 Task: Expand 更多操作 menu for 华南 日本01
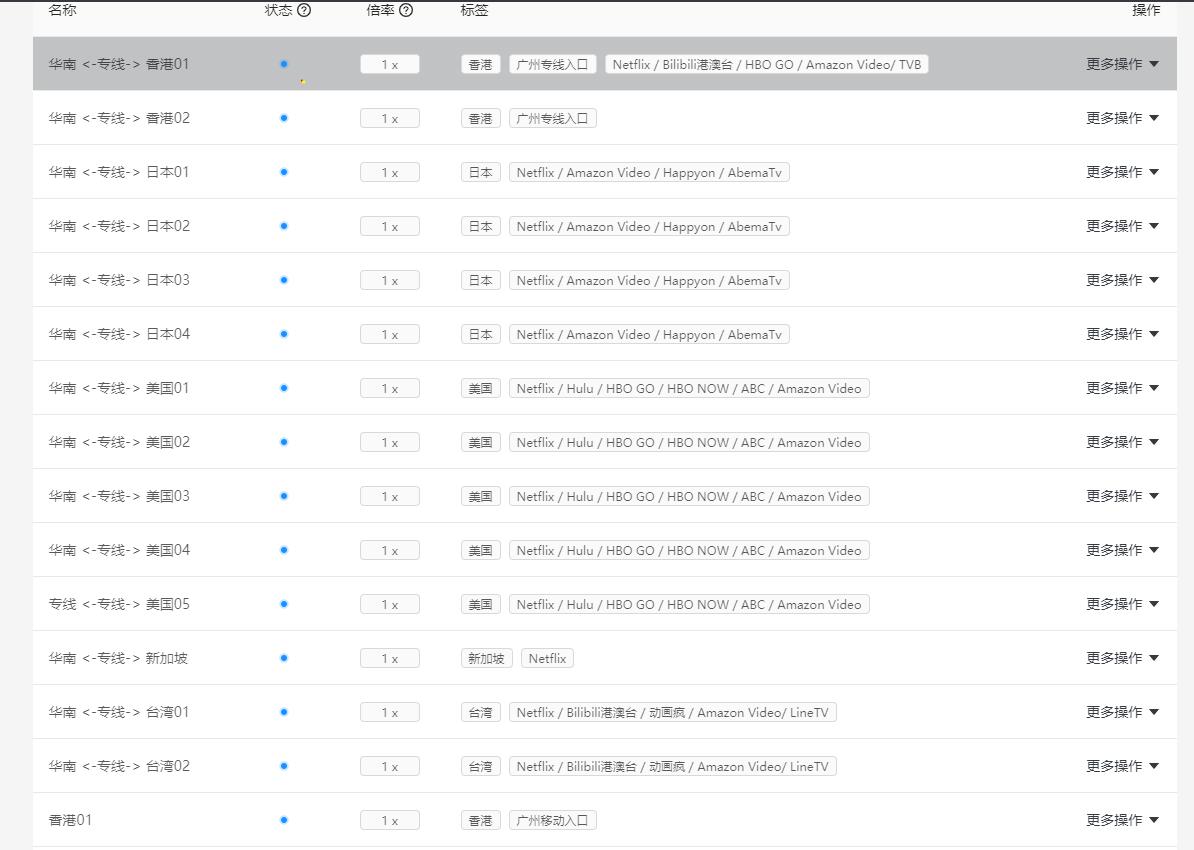[1122, 172]
